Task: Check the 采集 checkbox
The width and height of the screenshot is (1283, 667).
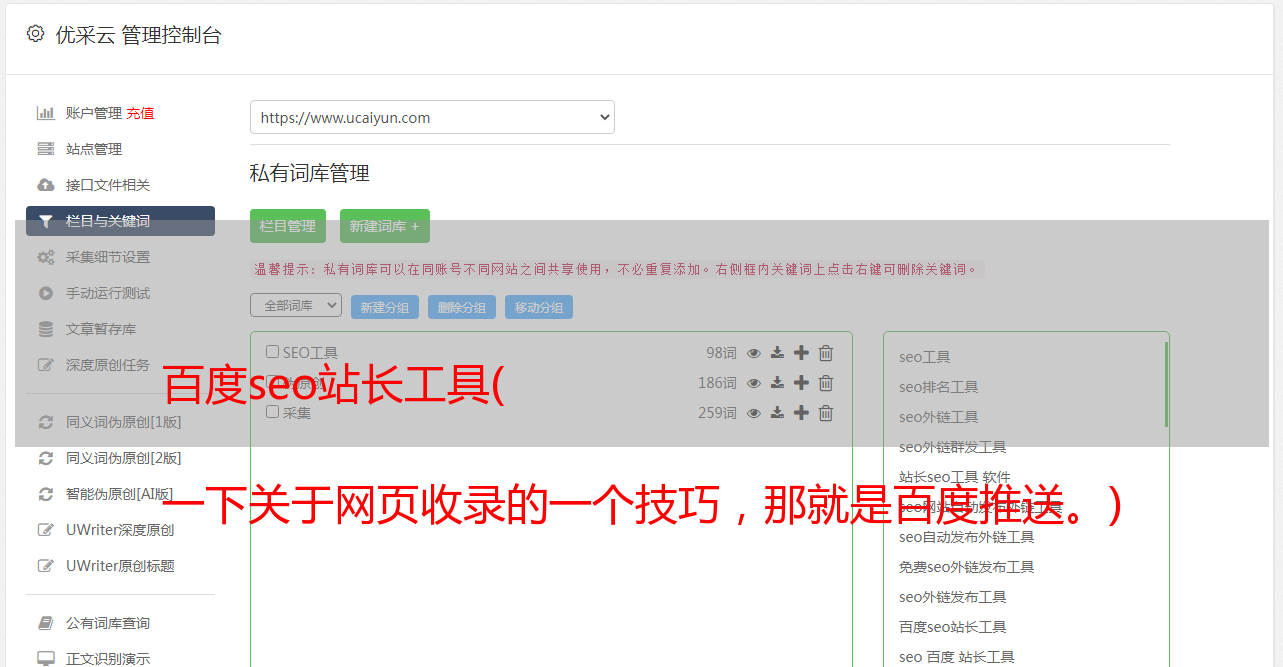Action: tap(272, 412)
